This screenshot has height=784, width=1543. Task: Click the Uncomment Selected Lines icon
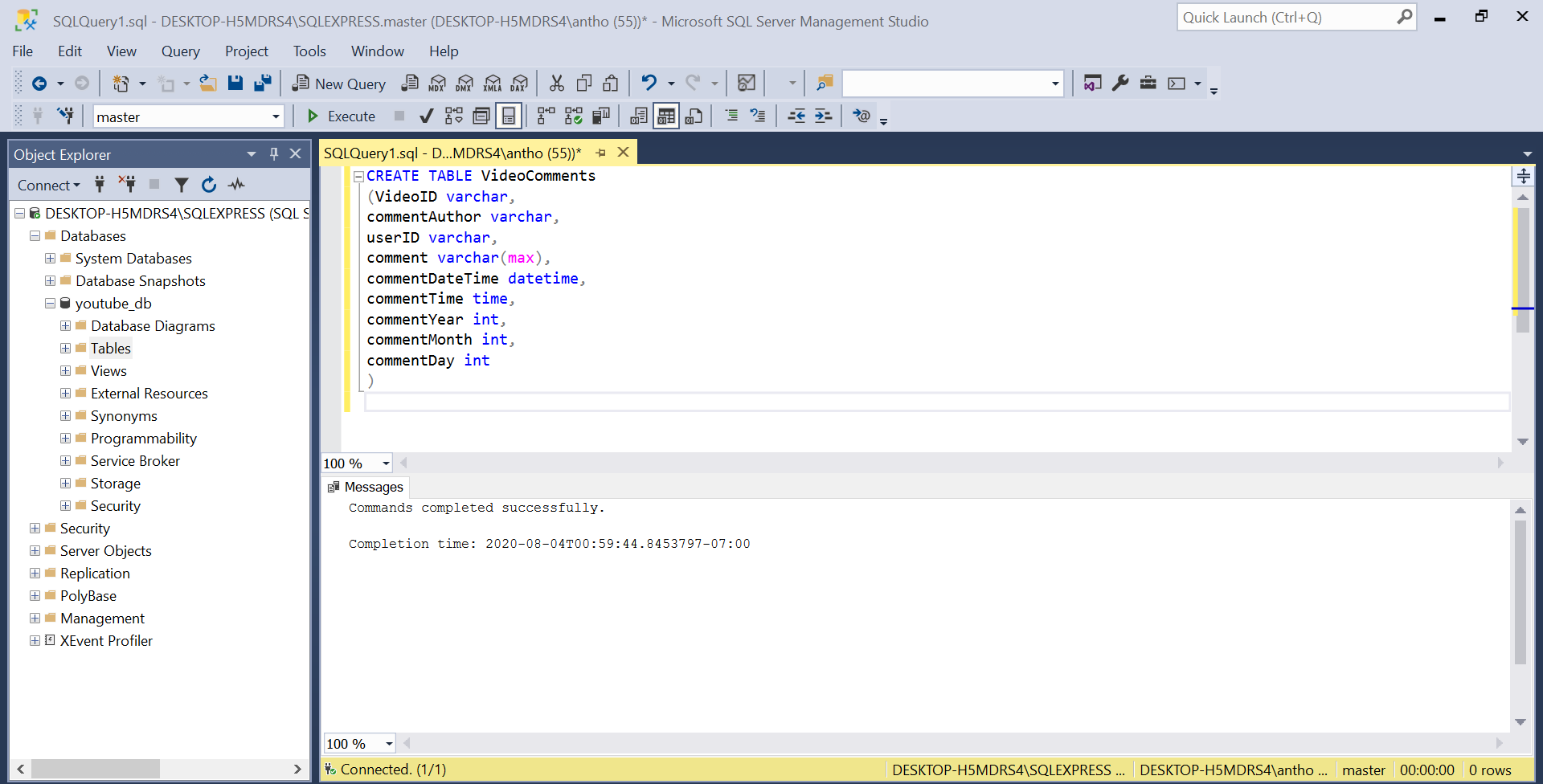tap(758, 116)
